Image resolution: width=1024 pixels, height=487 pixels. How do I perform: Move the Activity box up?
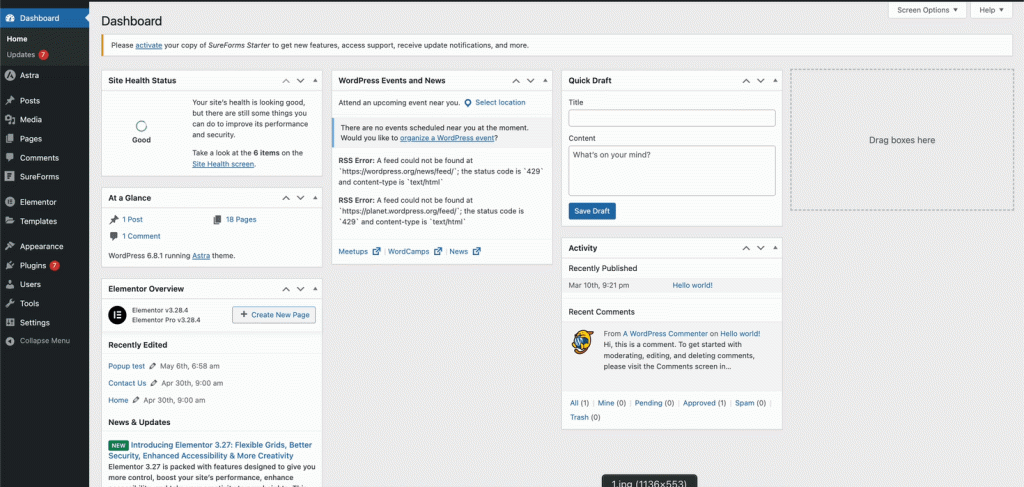point(746,248)
